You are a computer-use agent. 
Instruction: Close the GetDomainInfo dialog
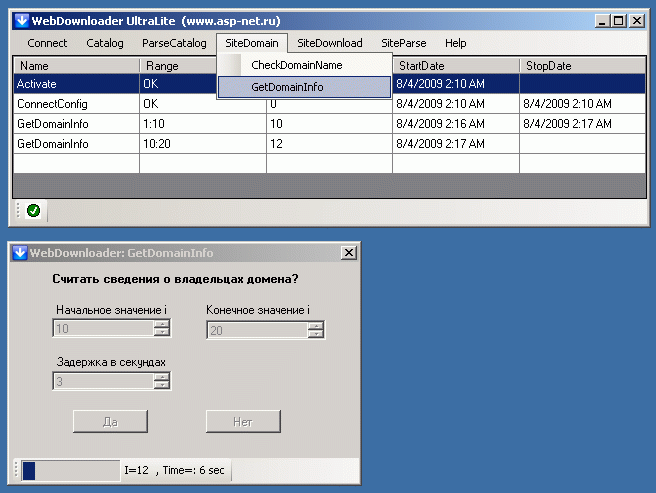pos(349,253)
